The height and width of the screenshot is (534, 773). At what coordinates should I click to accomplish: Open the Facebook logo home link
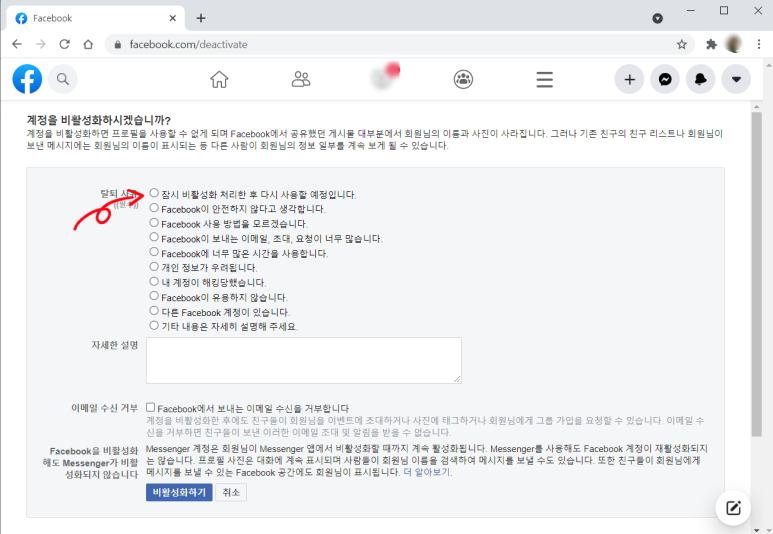27,79
